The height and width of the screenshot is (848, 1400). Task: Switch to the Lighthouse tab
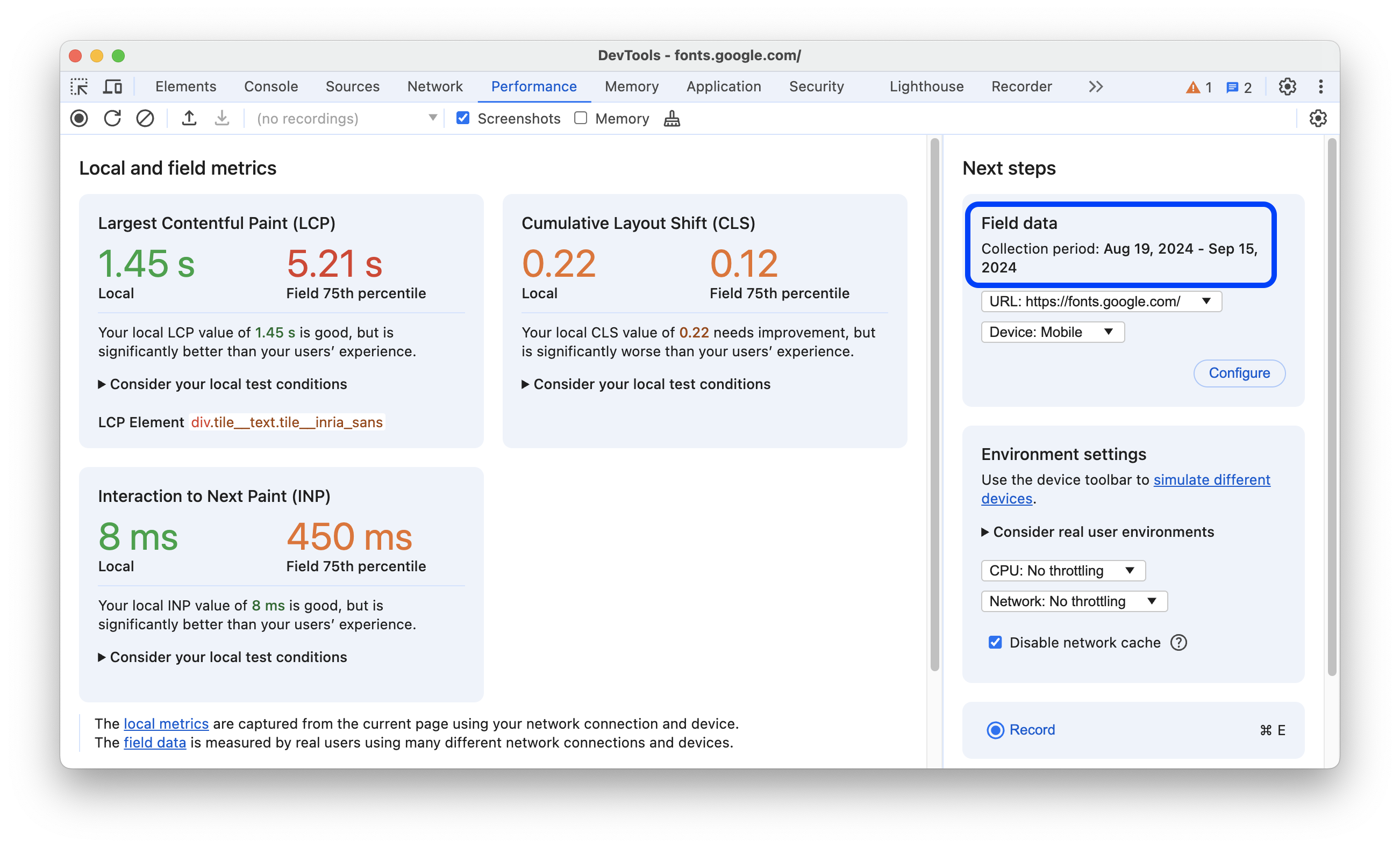point(925,87)
